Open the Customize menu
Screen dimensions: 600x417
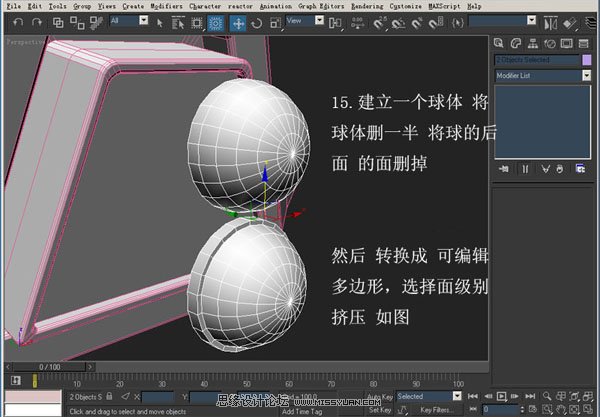(x=405, y=6)
